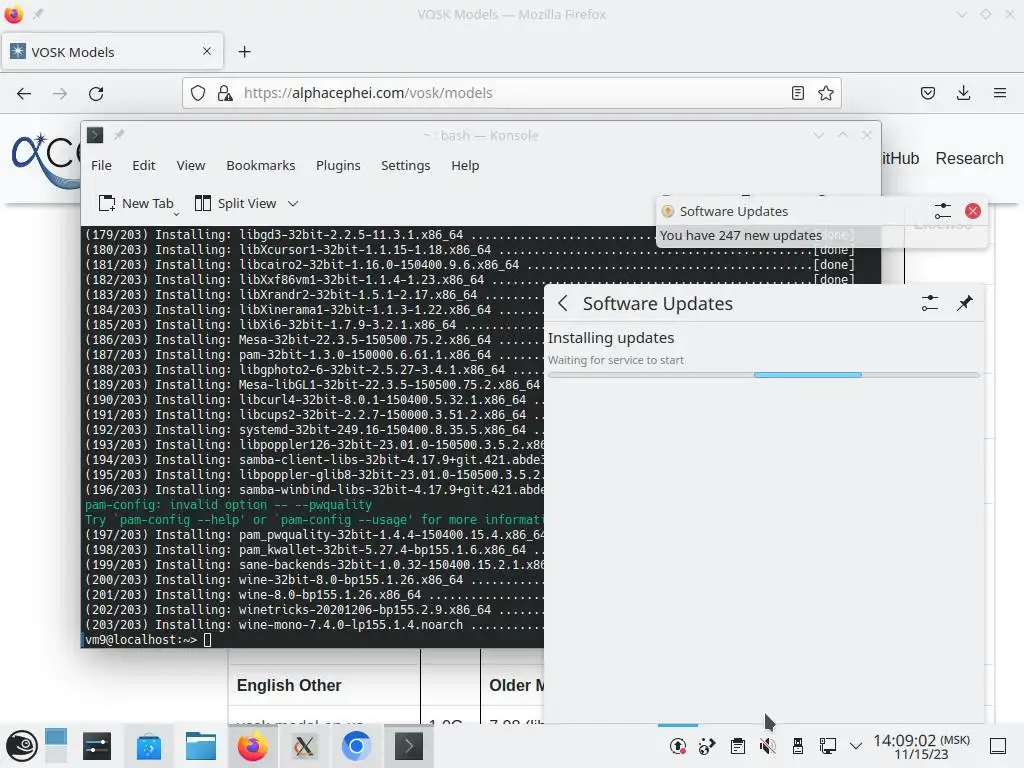Open the Konsole View menu
This screenshot has width=1024, height=768.
(191, 165)
